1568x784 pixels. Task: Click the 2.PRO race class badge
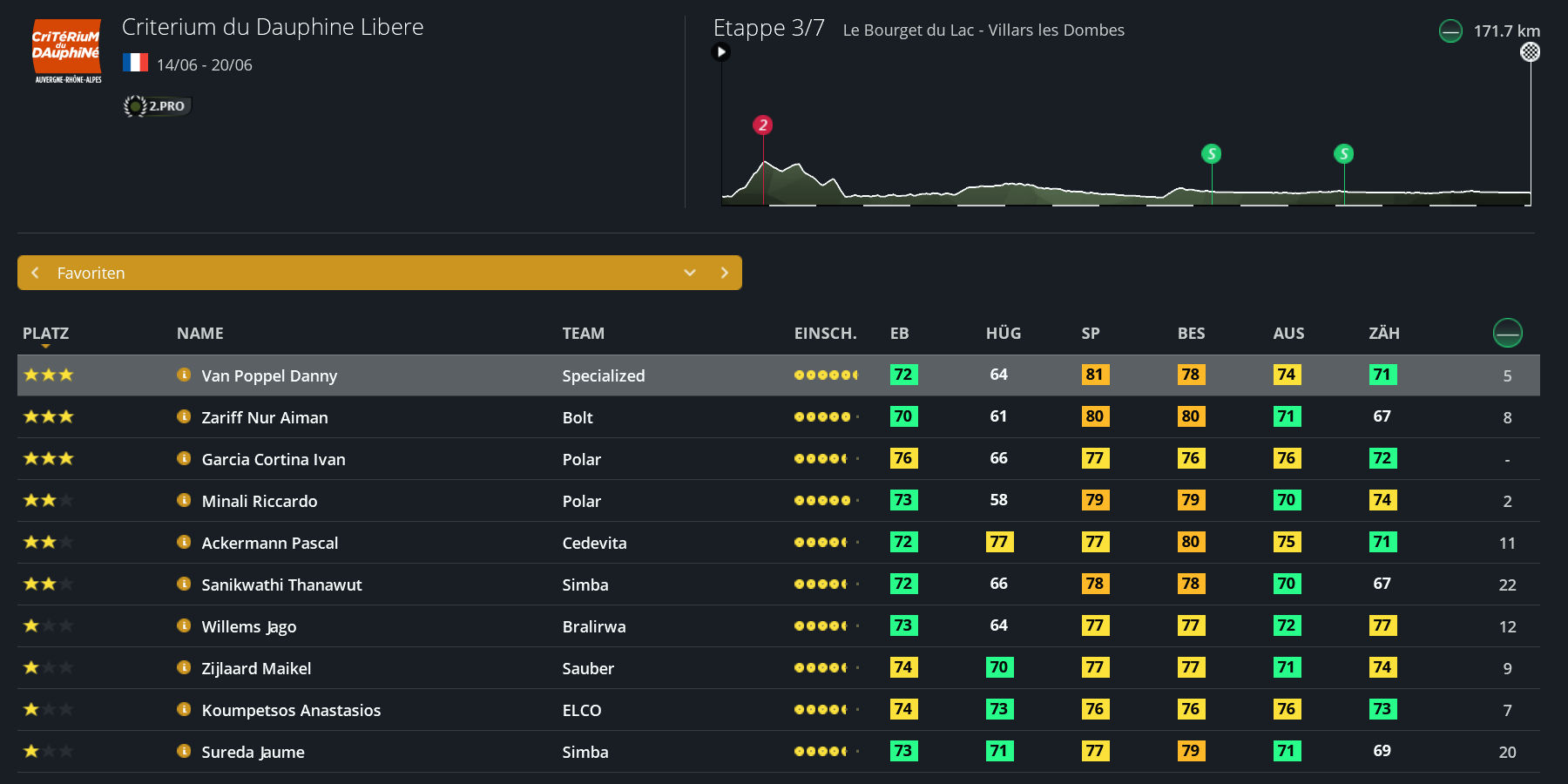(x=158, y=106)
